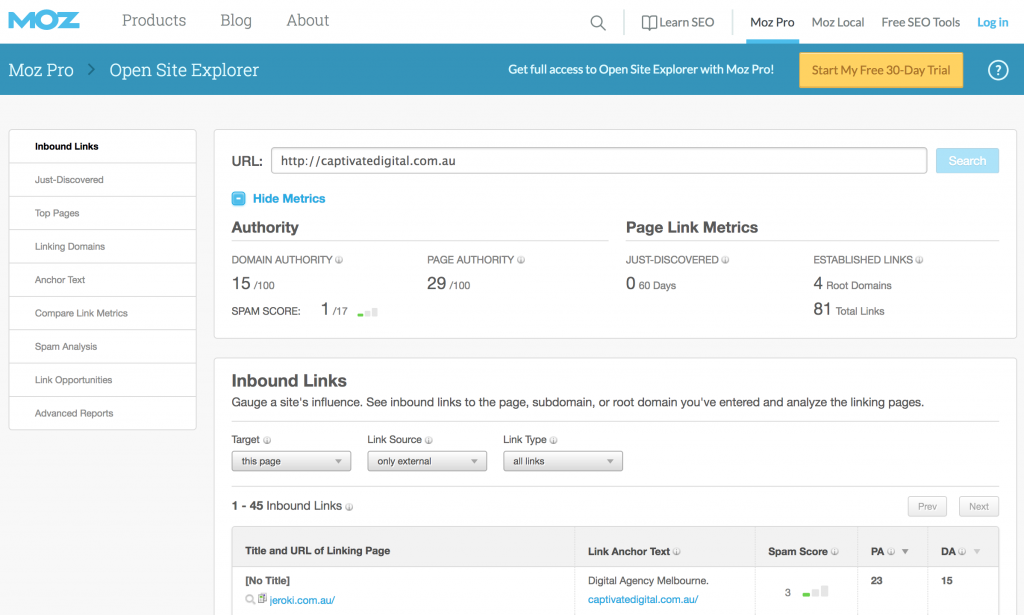Open the Link Type 'all links' dropdown
The height and width of the screenshot is (615, 1024).
coord(563,461)
